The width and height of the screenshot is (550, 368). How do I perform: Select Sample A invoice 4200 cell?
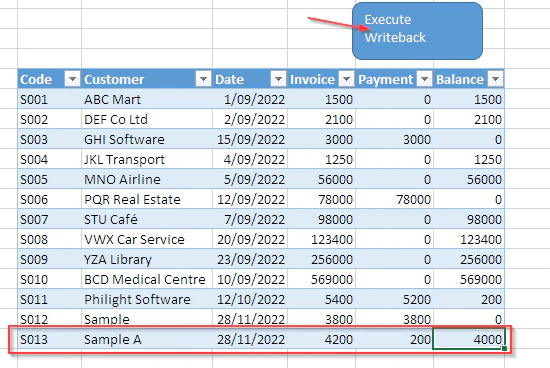(x=321, y=339)
